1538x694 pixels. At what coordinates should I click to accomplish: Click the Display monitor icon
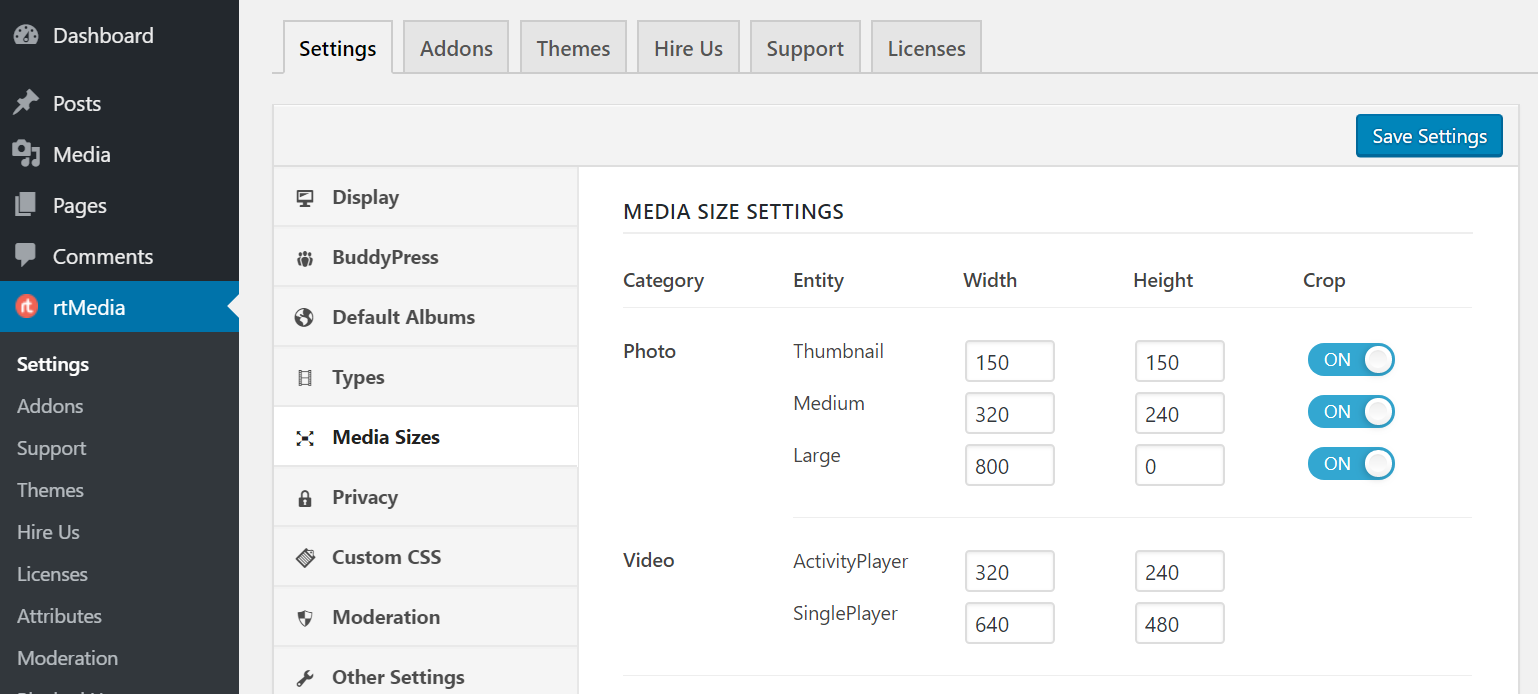coord(305,197)
